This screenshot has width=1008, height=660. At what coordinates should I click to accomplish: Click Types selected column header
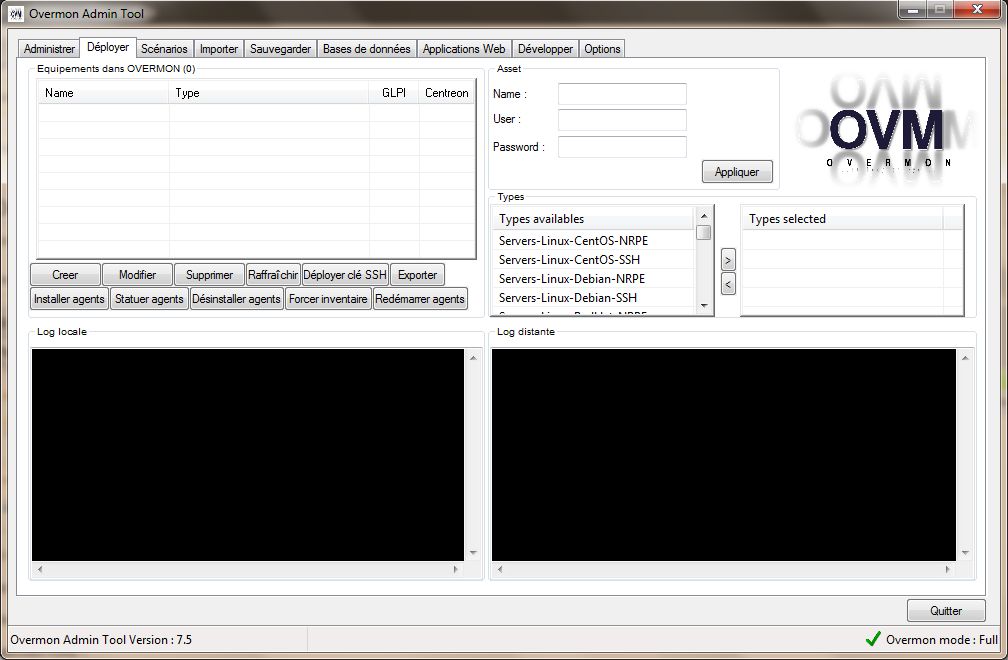pyautogui.click(x=843, y=219)
